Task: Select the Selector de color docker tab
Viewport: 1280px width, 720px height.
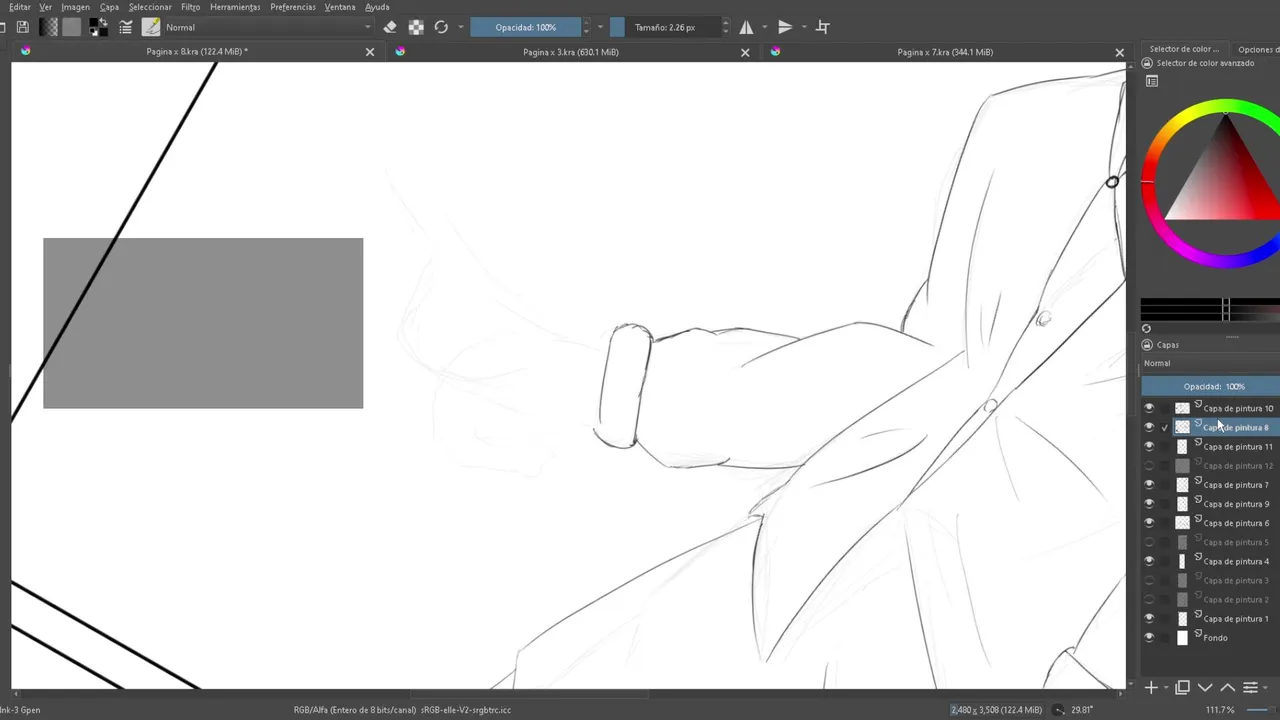Action: [1184, 49]
